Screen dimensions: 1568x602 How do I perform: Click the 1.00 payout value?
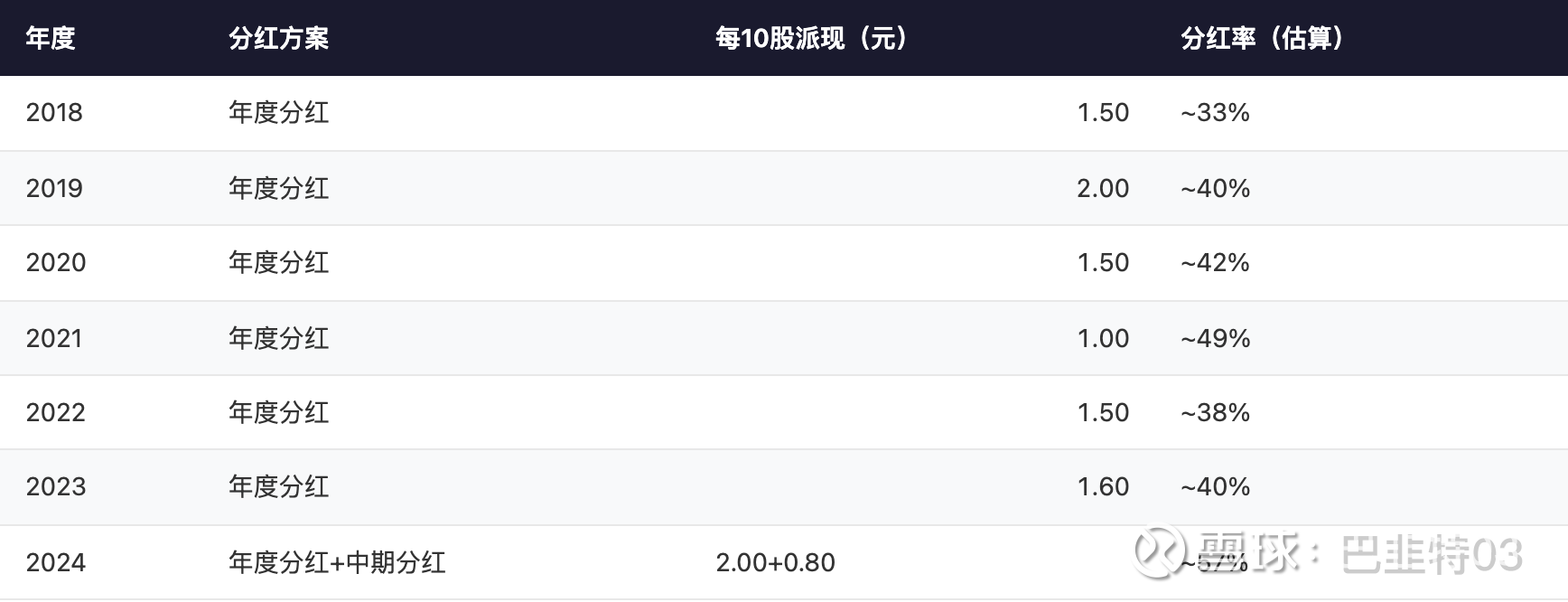1103,338
